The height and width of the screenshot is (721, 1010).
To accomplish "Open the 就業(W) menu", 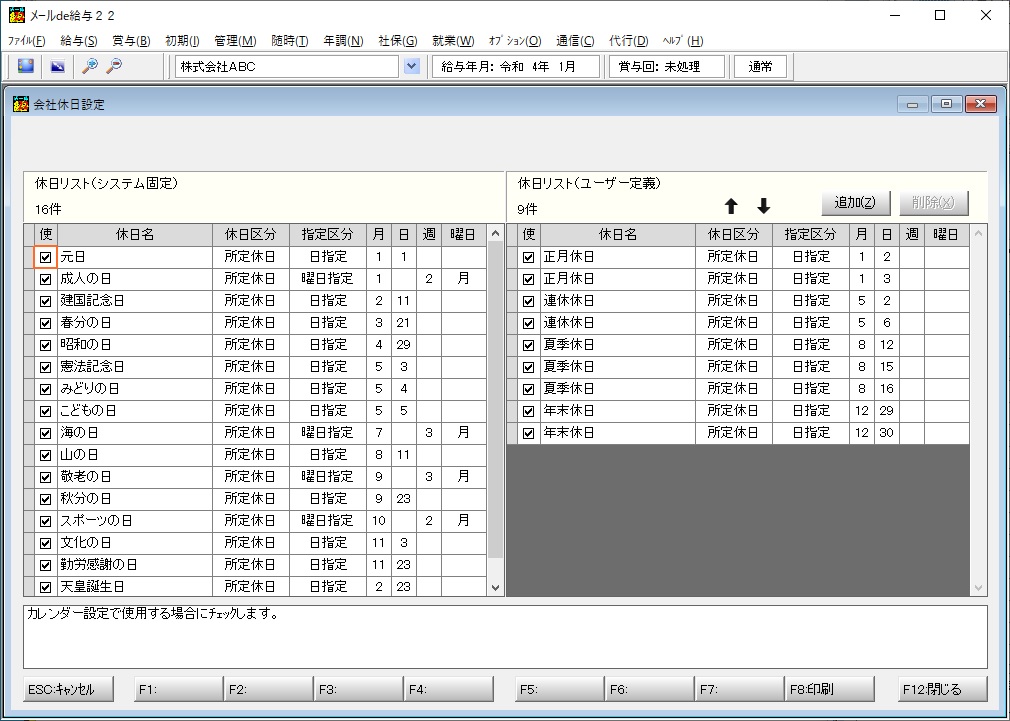I will [x=453, y=41].
